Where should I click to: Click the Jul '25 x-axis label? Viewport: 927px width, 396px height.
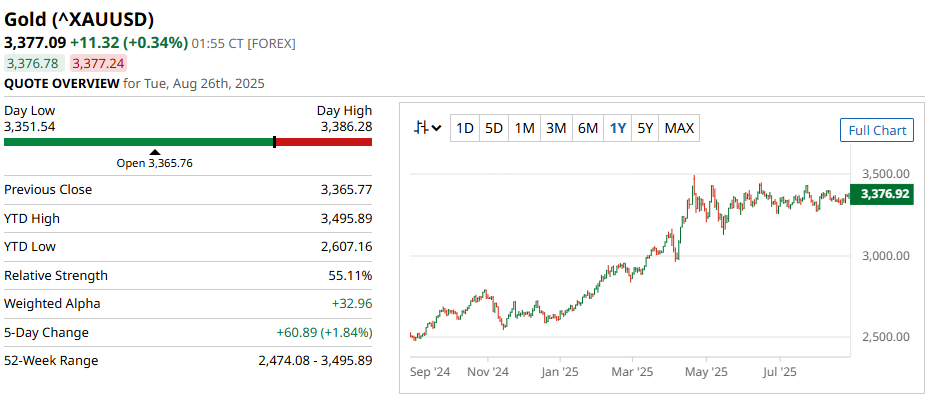780,373
